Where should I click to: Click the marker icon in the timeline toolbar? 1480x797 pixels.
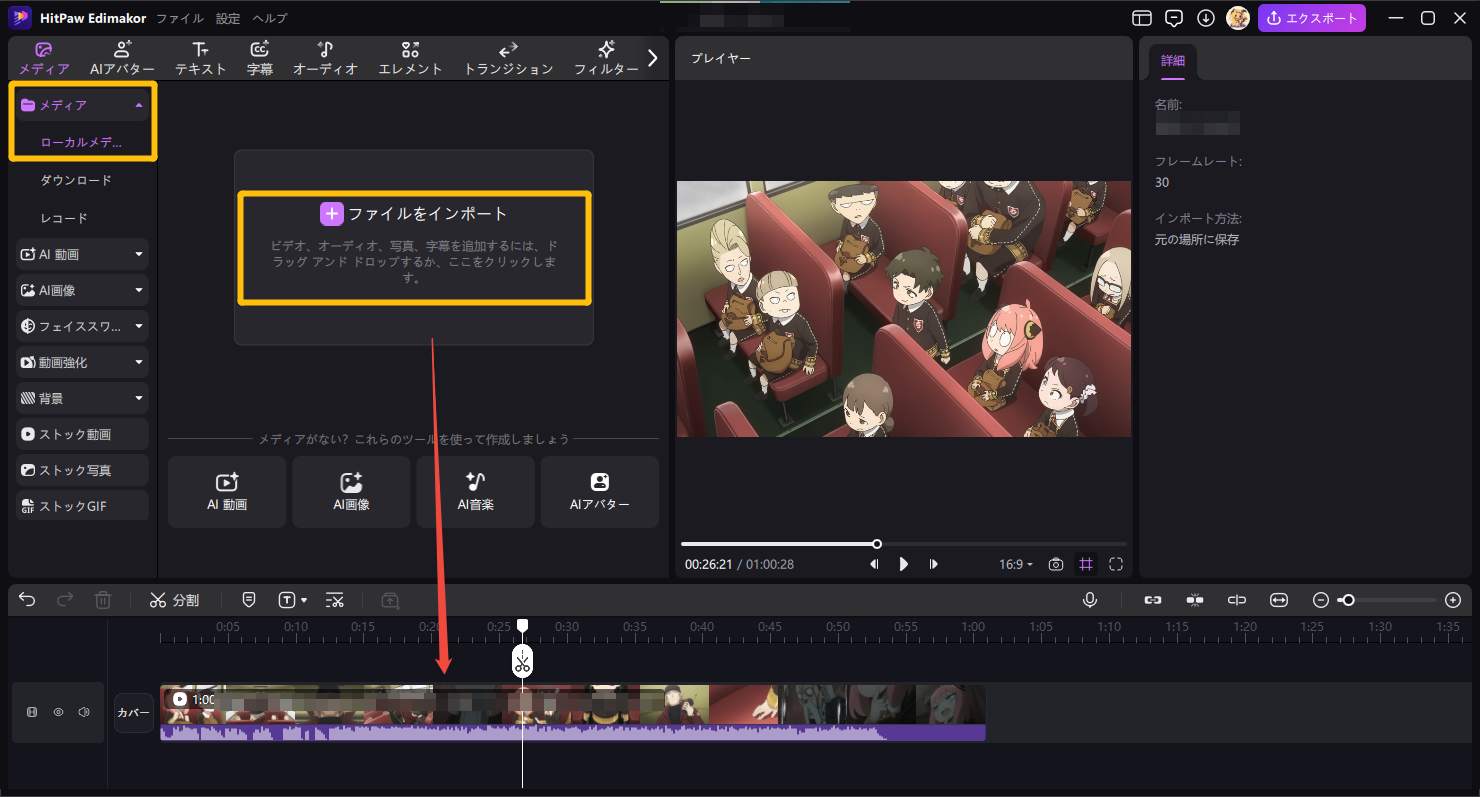[248, 600]
